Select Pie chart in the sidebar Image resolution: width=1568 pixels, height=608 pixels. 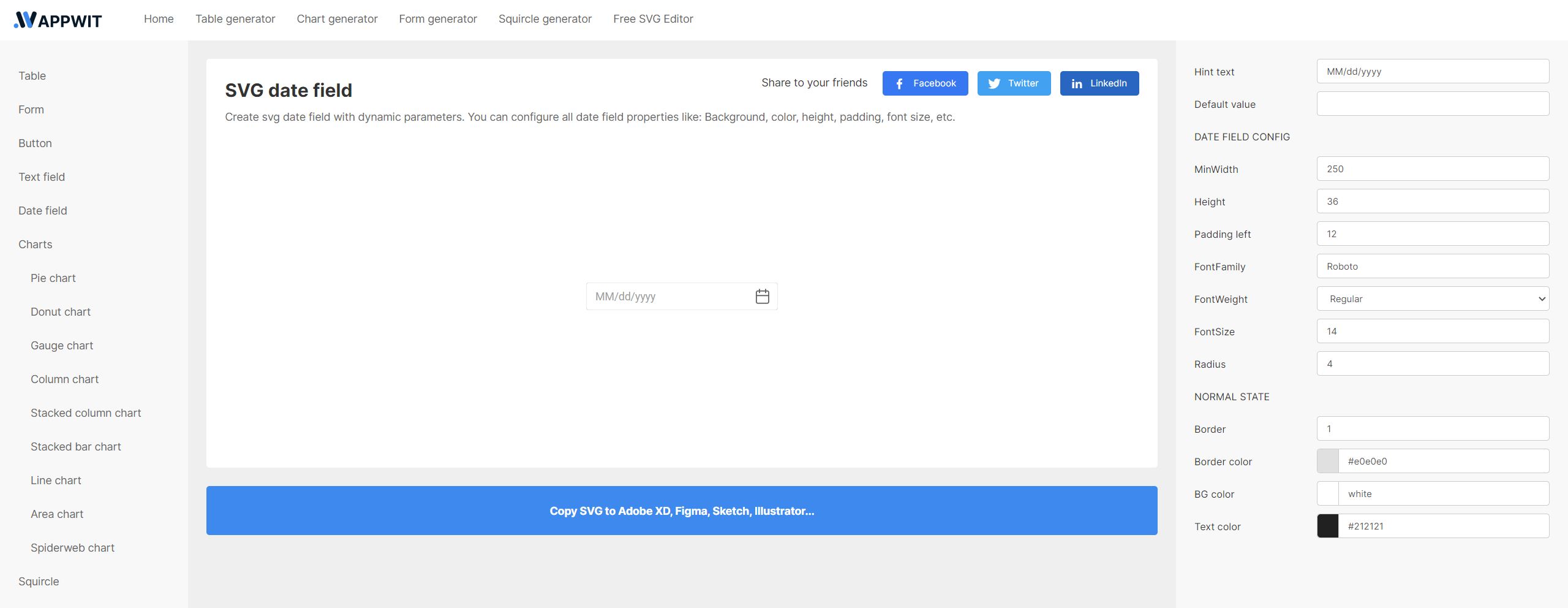point(53,278)
